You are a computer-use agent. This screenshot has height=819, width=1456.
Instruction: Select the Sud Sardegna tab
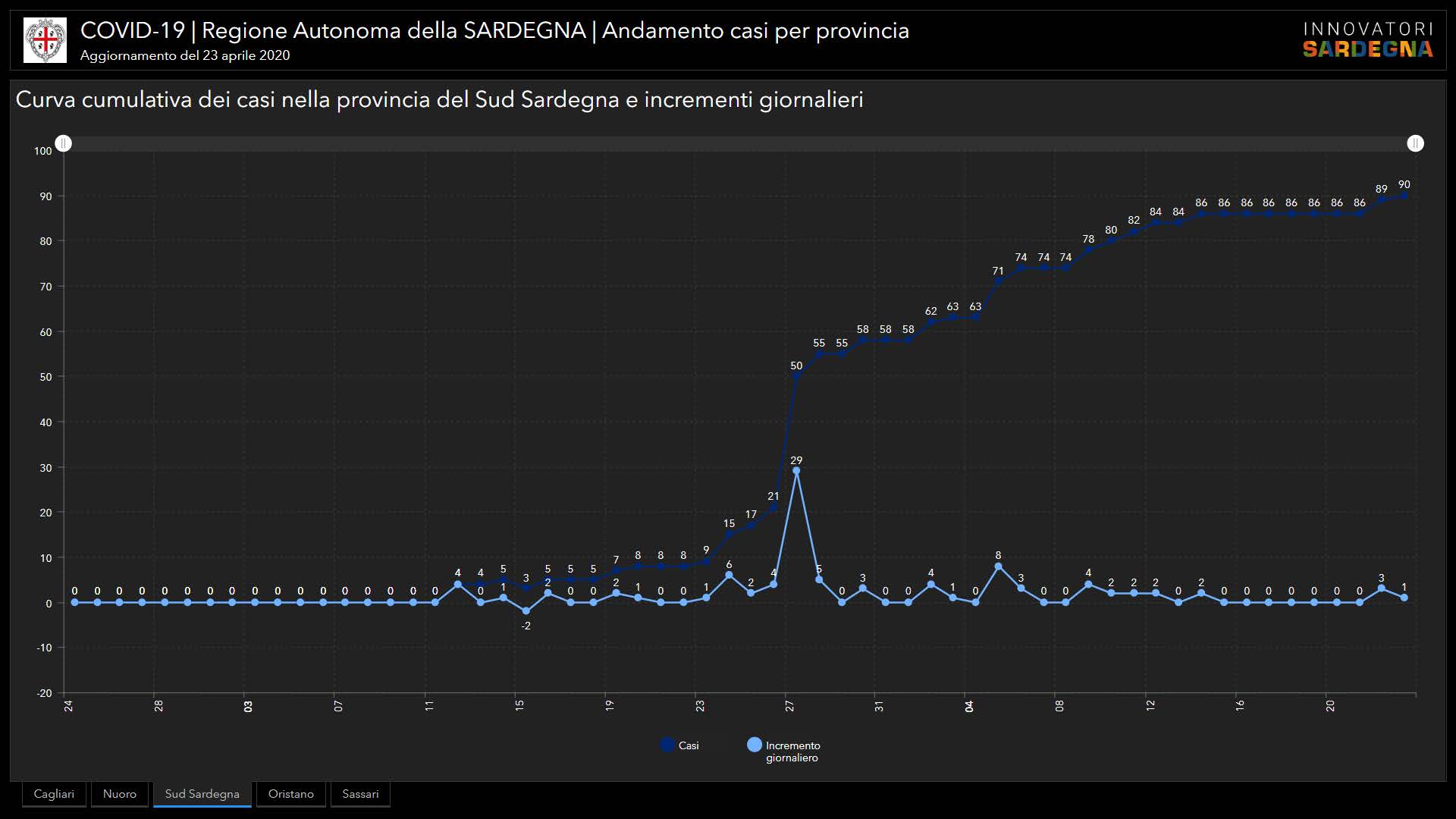[202, 794]
